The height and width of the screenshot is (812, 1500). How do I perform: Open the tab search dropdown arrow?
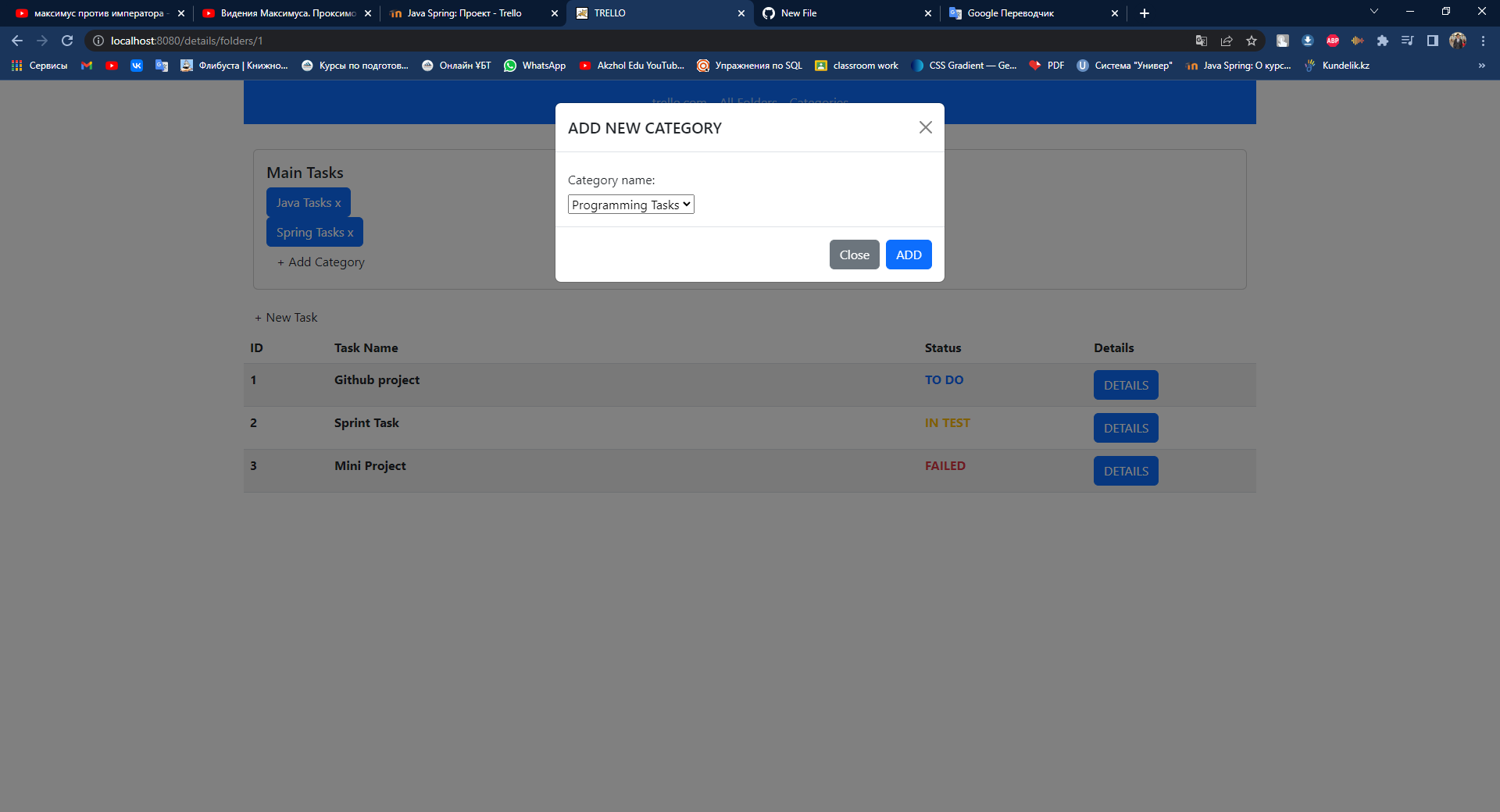1374,11
